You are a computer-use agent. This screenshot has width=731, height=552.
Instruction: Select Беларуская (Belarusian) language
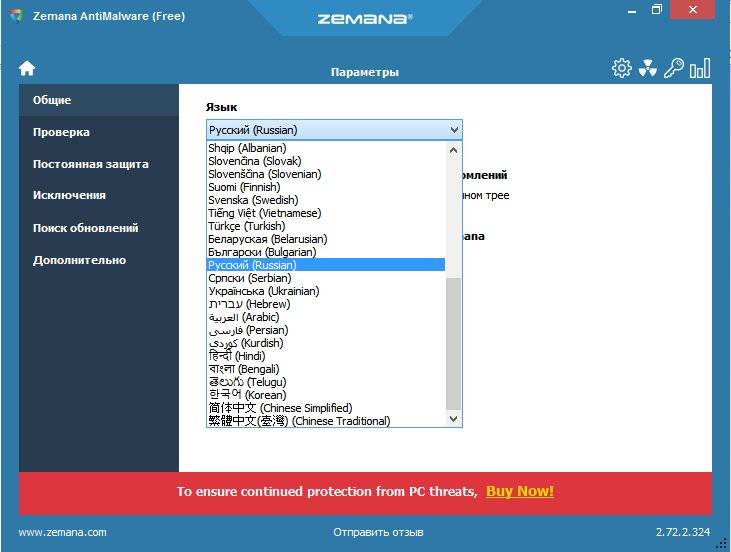coord(326,239)
